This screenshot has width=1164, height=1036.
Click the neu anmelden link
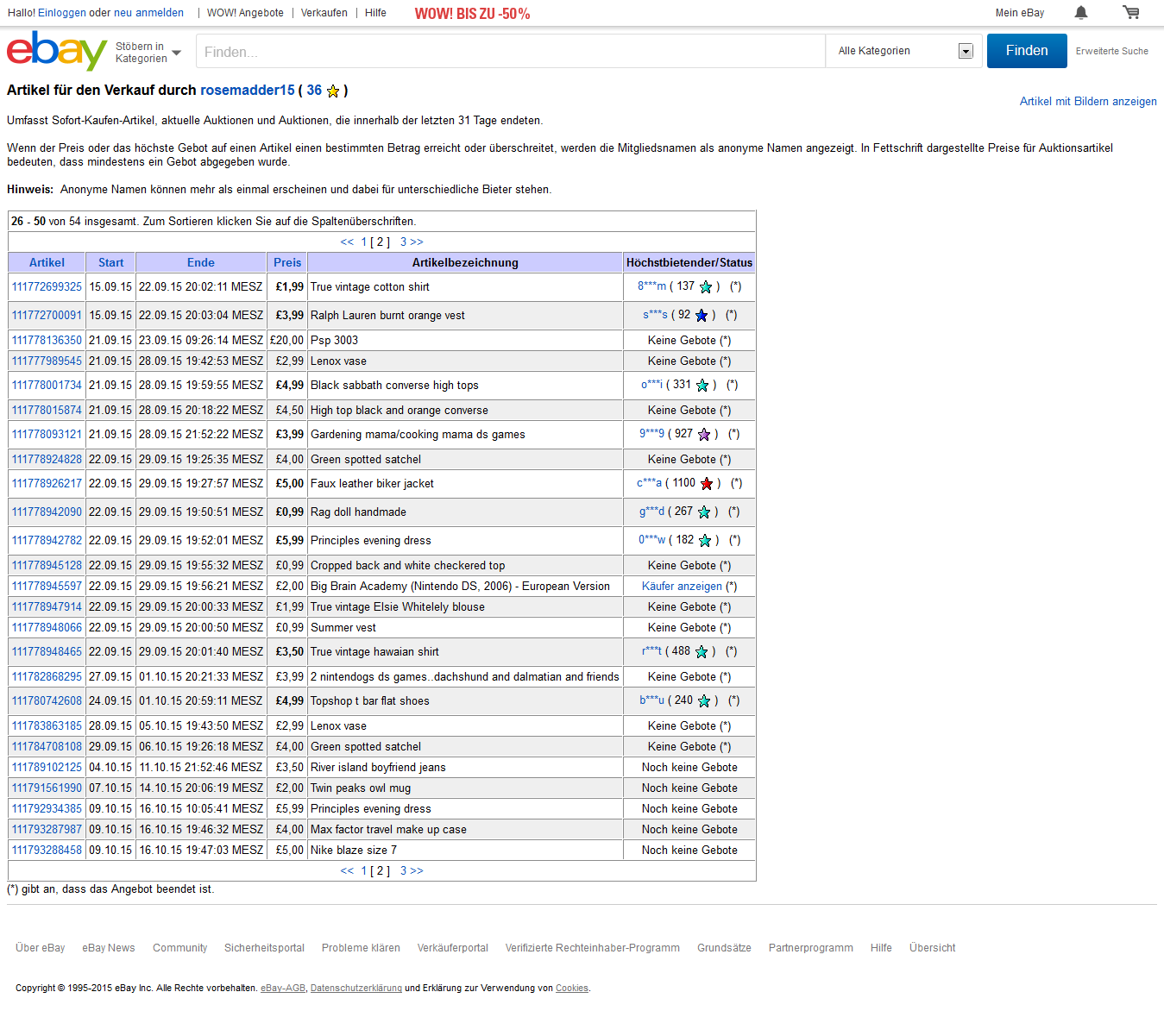point(148,13)
